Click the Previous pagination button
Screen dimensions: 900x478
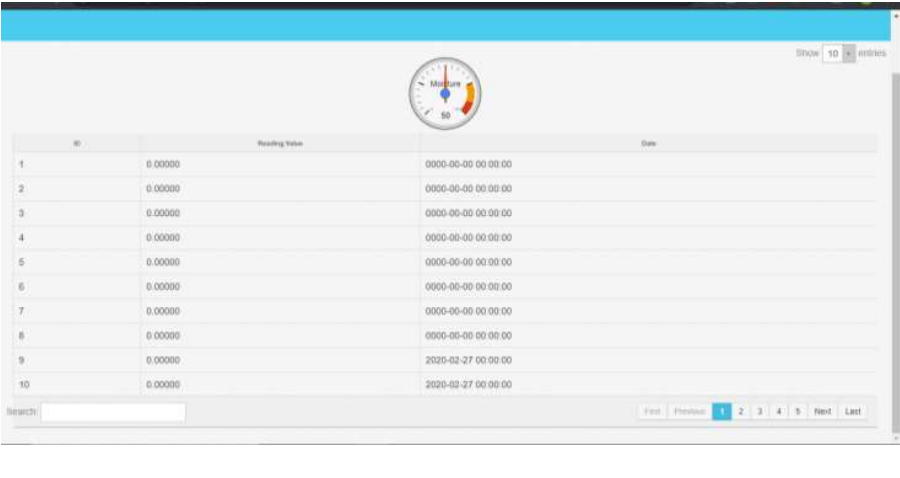click(x=689, y=411)
